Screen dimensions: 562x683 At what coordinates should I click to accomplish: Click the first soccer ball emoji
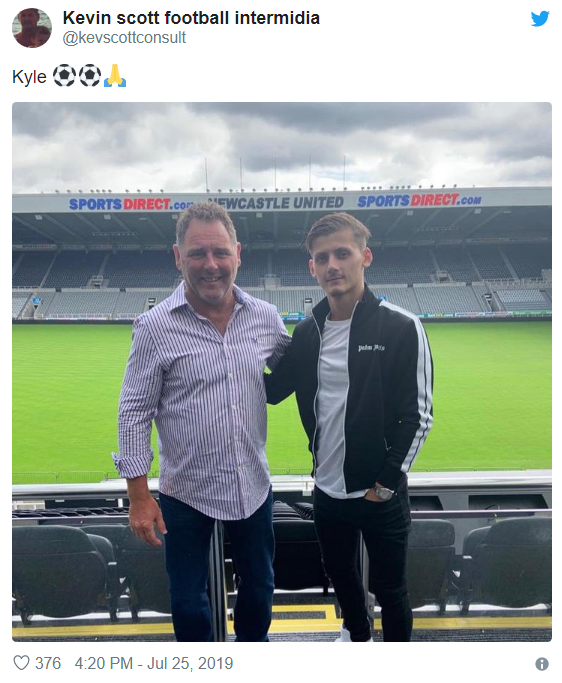pos(64,75)
